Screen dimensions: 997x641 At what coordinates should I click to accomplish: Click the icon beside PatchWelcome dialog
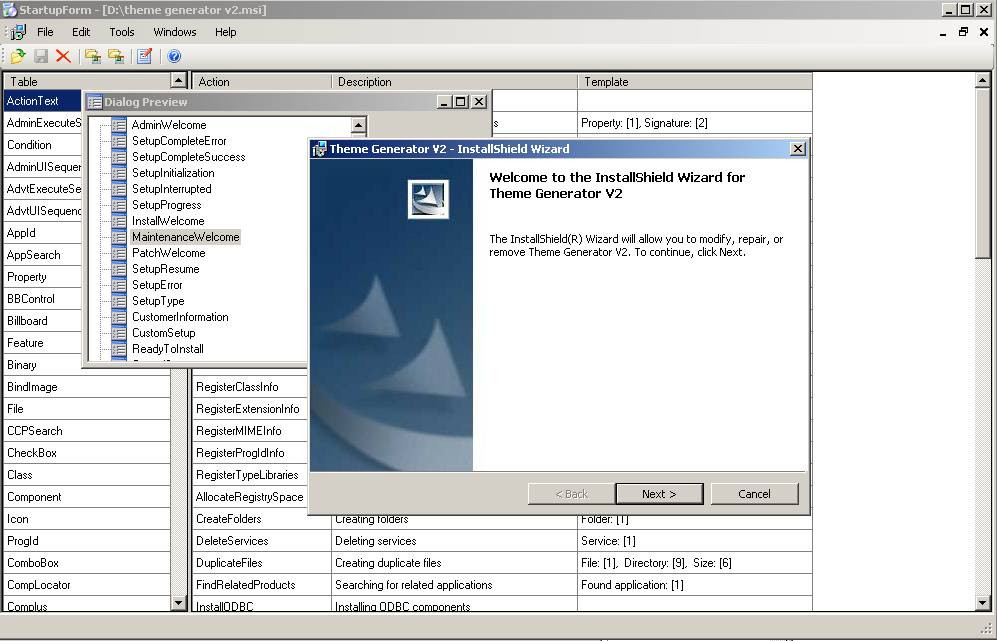click(119, 253)
